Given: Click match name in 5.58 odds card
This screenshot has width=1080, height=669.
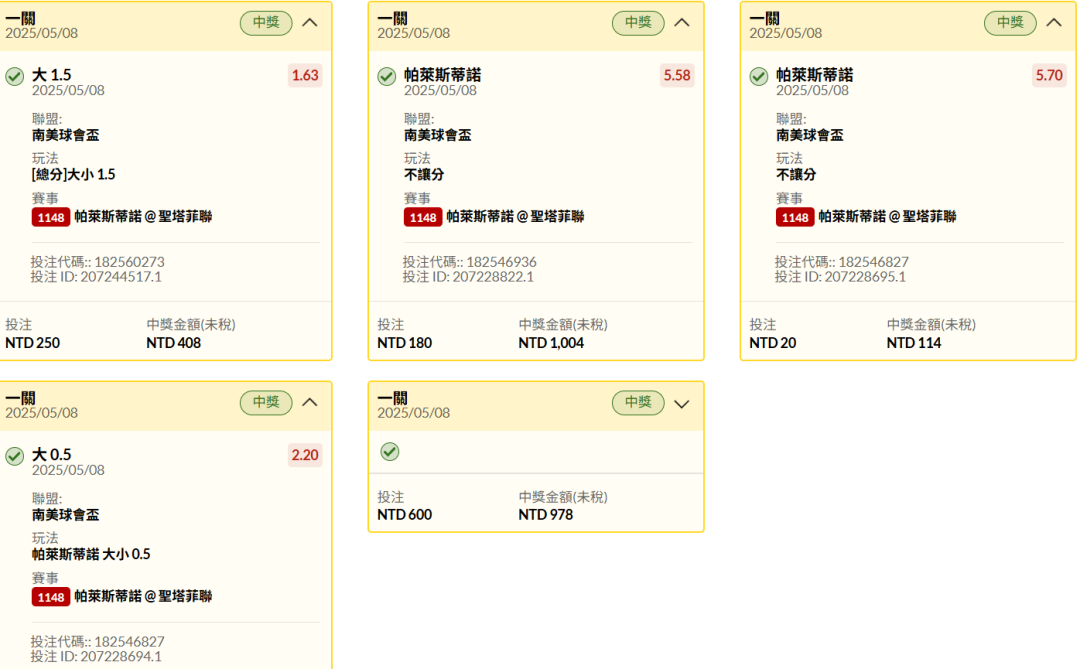Looking at the screenshot, I should point(515,217).
